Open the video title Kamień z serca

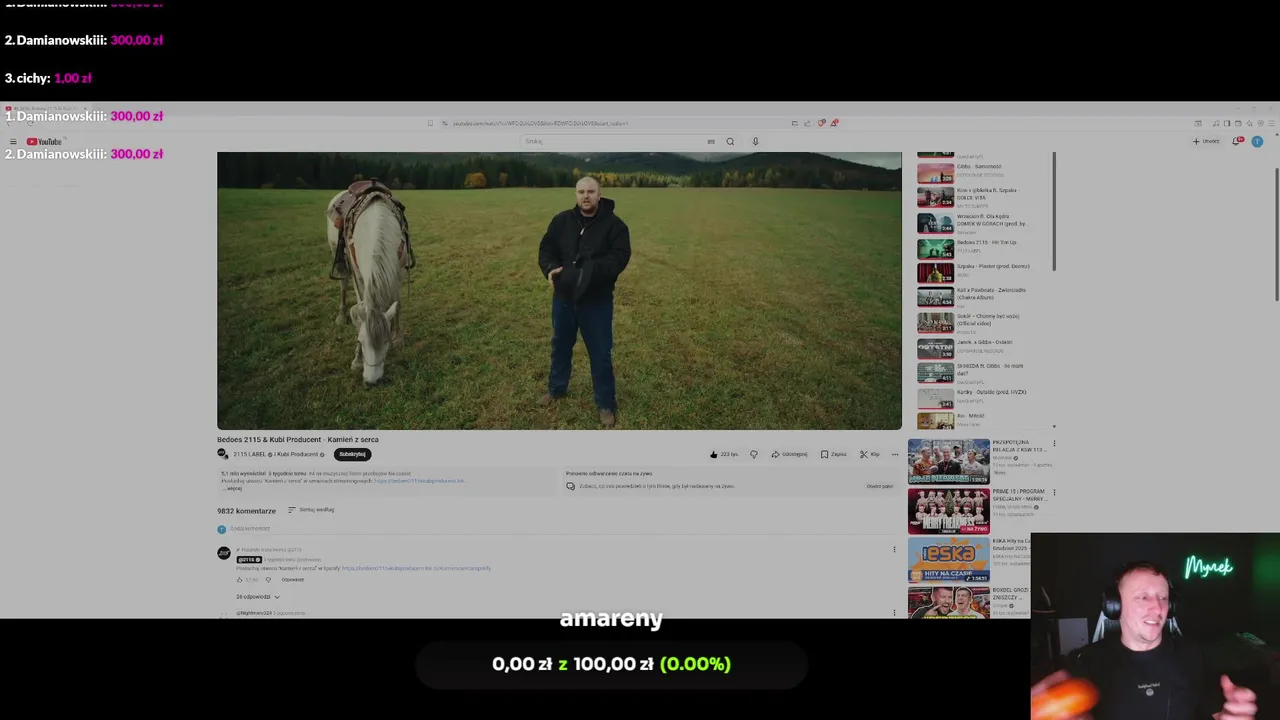click(x=298, y=439)
